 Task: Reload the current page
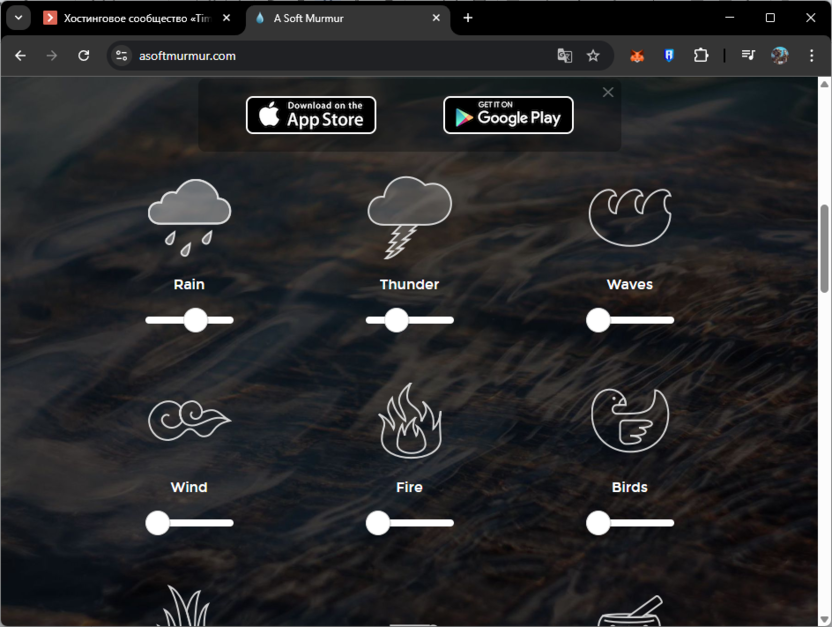84,56
